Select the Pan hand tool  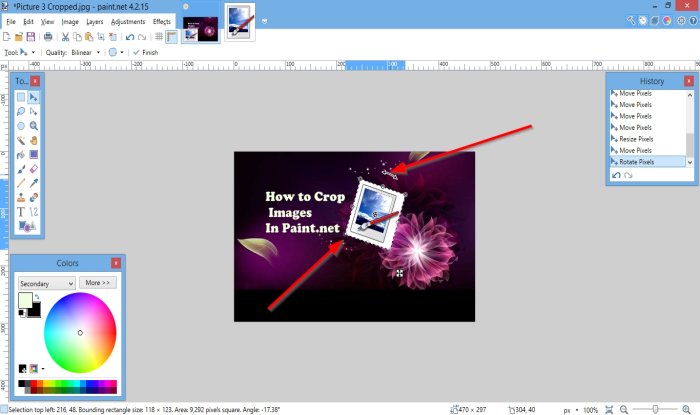coord(33,140)
